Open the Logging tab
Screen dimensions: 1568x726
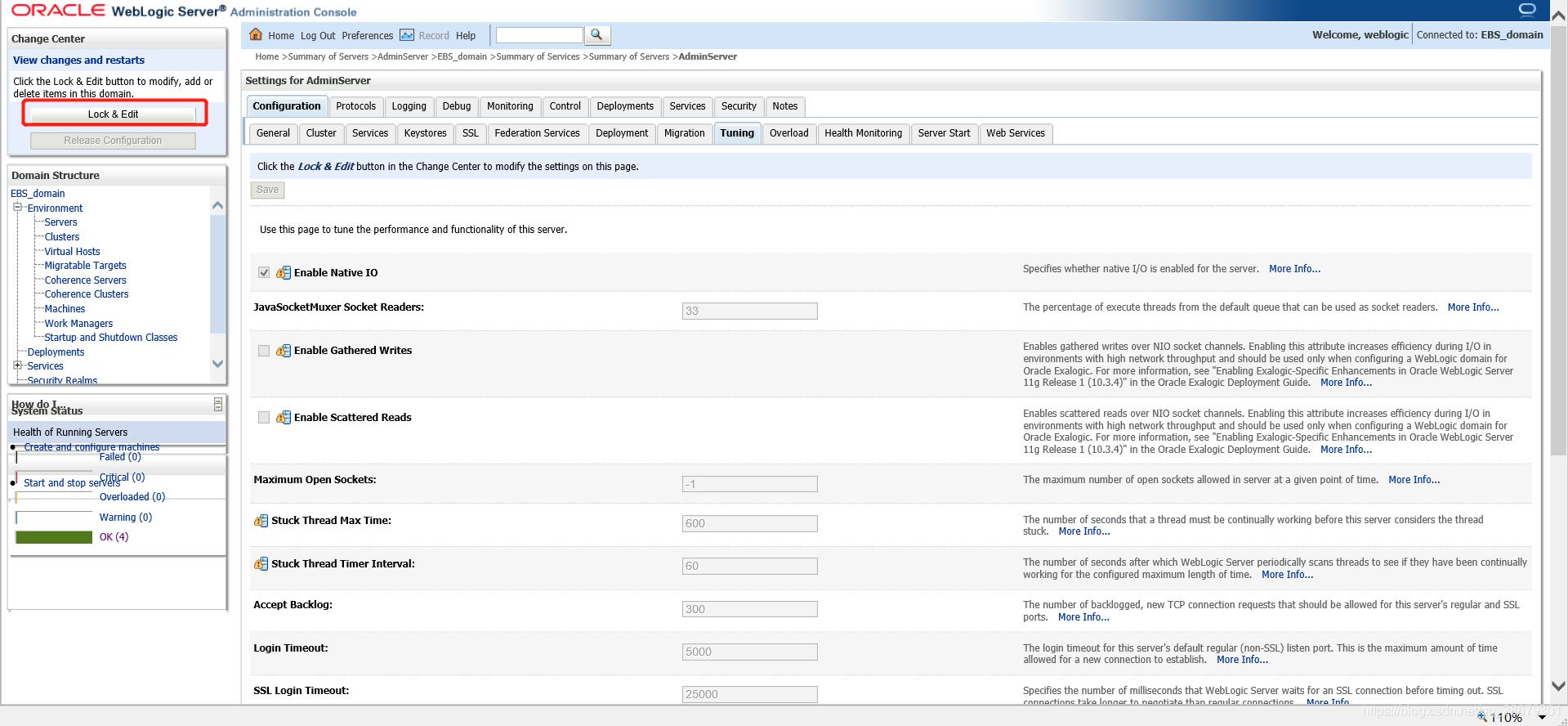(409, 106)
